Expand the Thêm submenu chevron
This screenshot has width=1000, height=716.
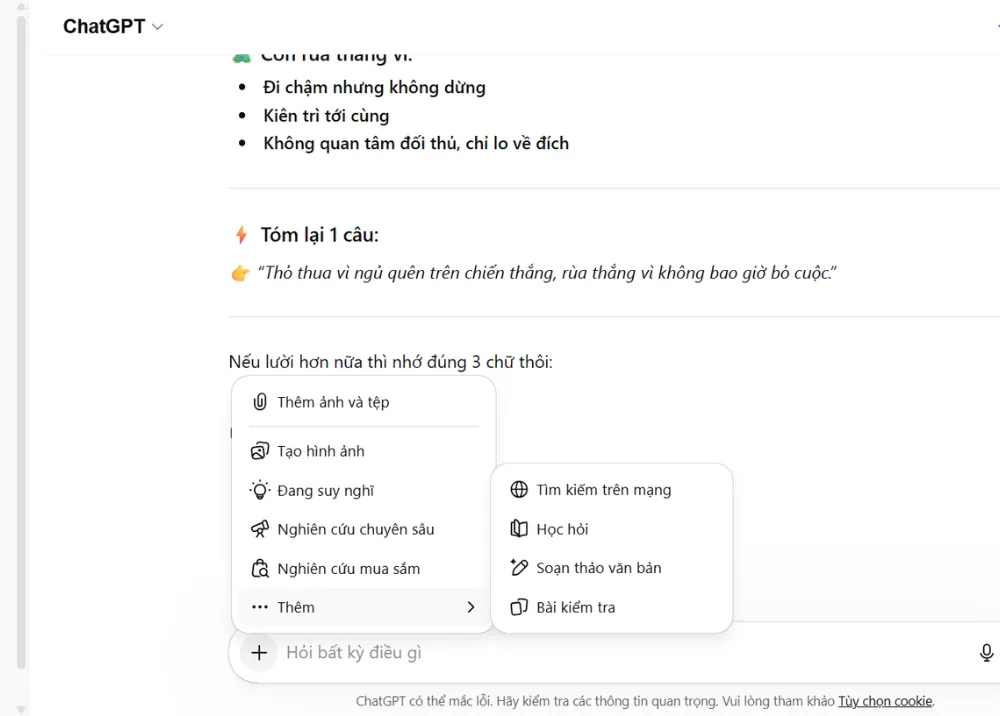470,607
